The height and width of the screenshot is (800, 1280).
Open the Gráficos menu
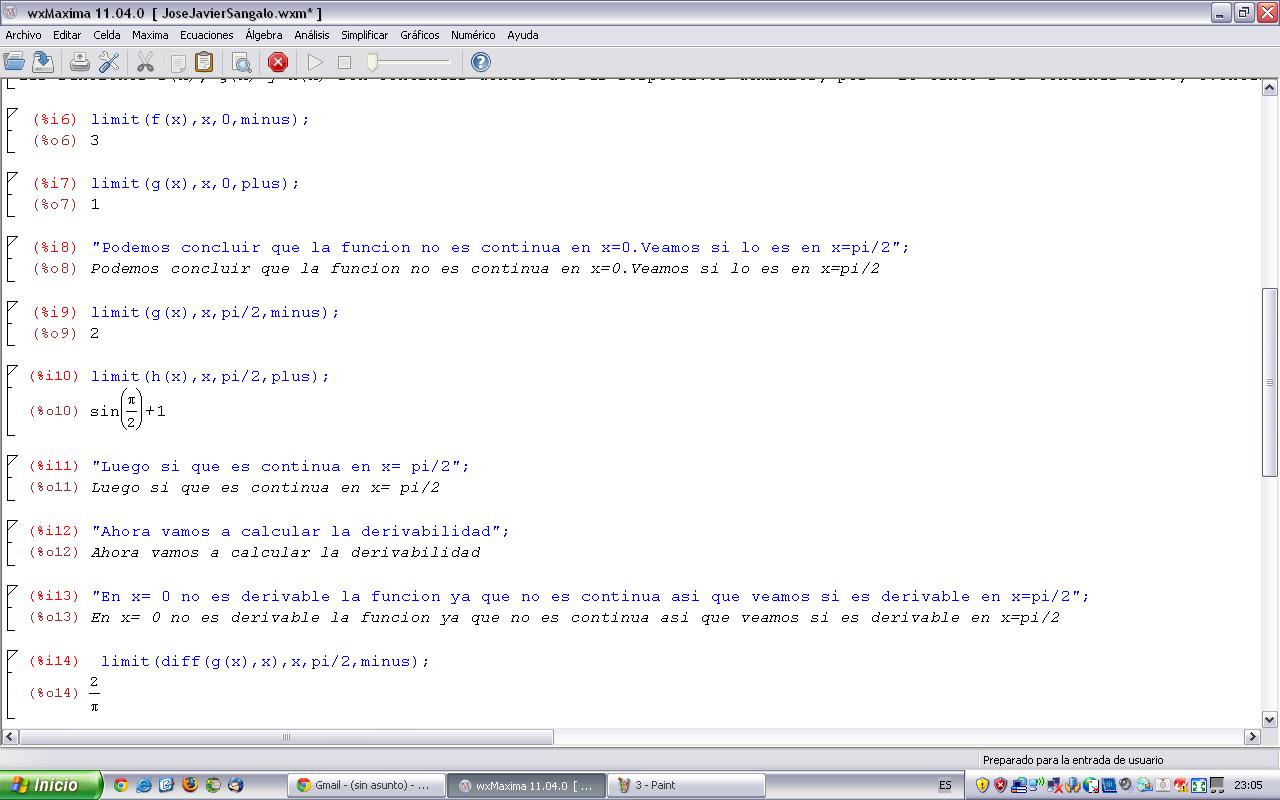pyautogui.click(x=420, y=35)
